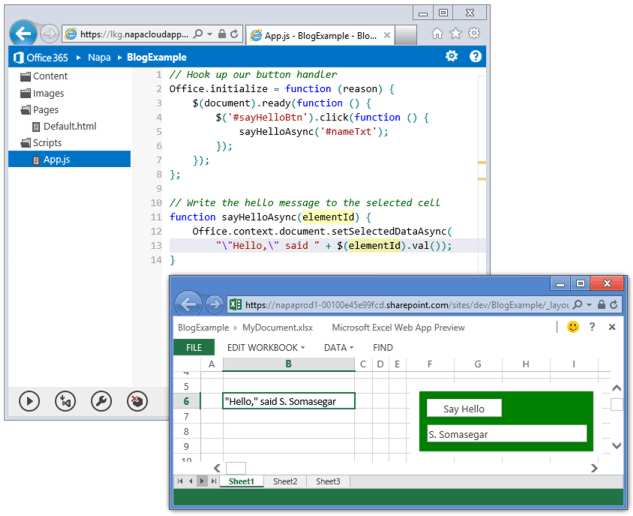Click padlock icon in Napa address bar

pyautogui.click(x=222, y=34)
